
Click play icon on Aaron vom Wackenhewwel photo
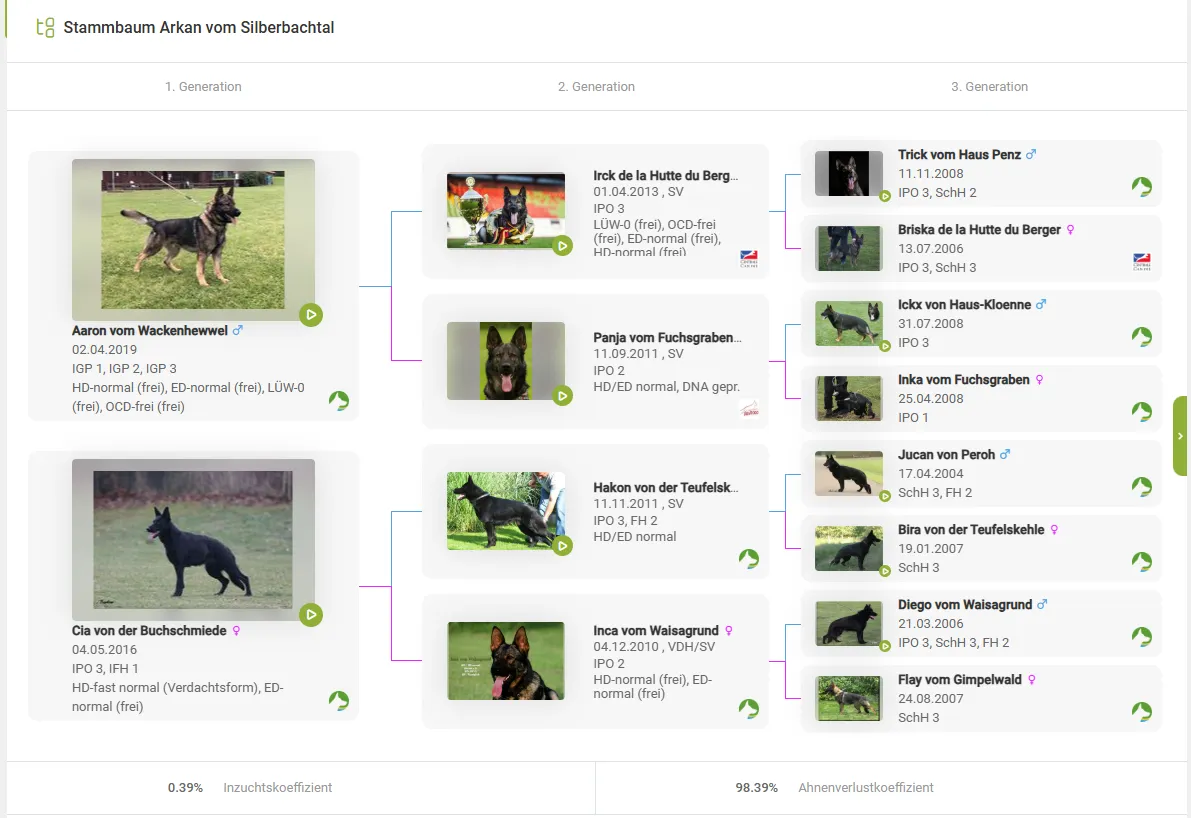[x=311, y=315]
